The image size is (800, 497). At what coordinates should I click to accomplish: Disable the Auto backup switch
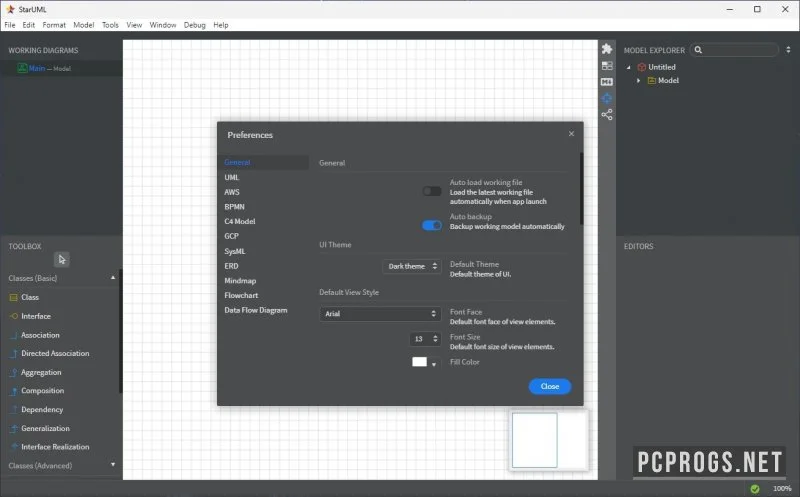pyautogui.click(x=432, y=226)
